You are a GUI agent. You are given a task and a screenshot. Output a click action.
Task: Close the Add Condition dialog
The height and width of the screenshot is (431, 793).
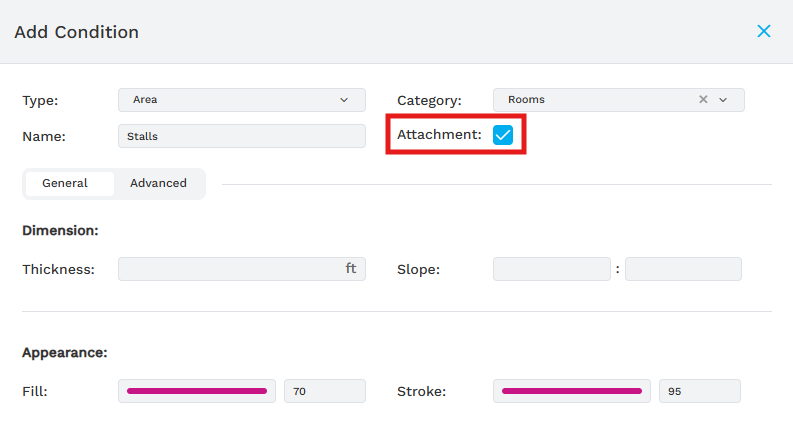tap(764, 31)
